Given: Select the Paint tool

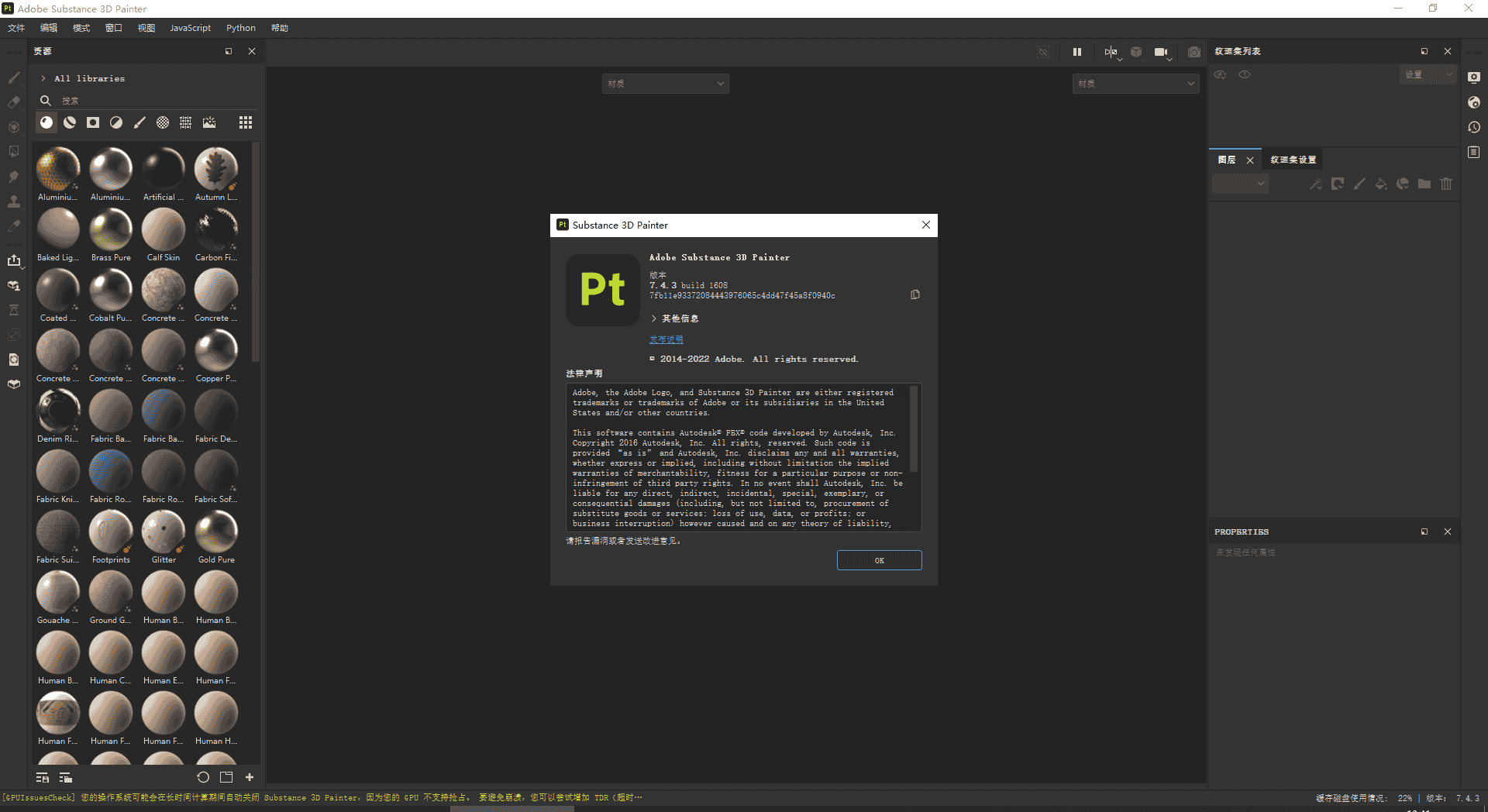Looking at the screenshot, I should (x=13, y=77).
